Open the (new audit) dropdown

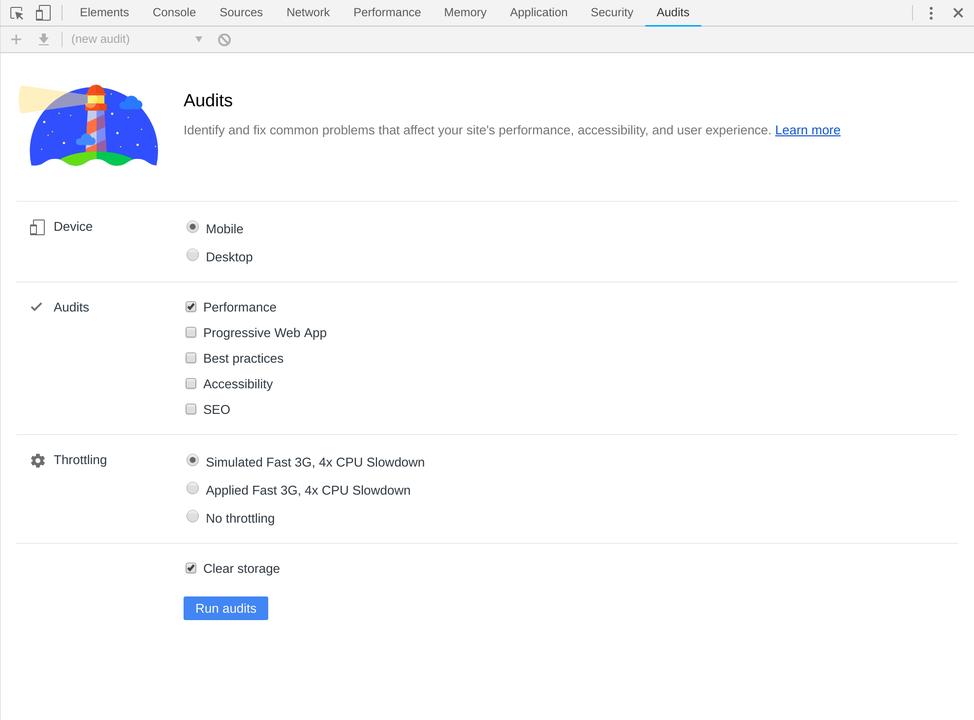(137, 39)
